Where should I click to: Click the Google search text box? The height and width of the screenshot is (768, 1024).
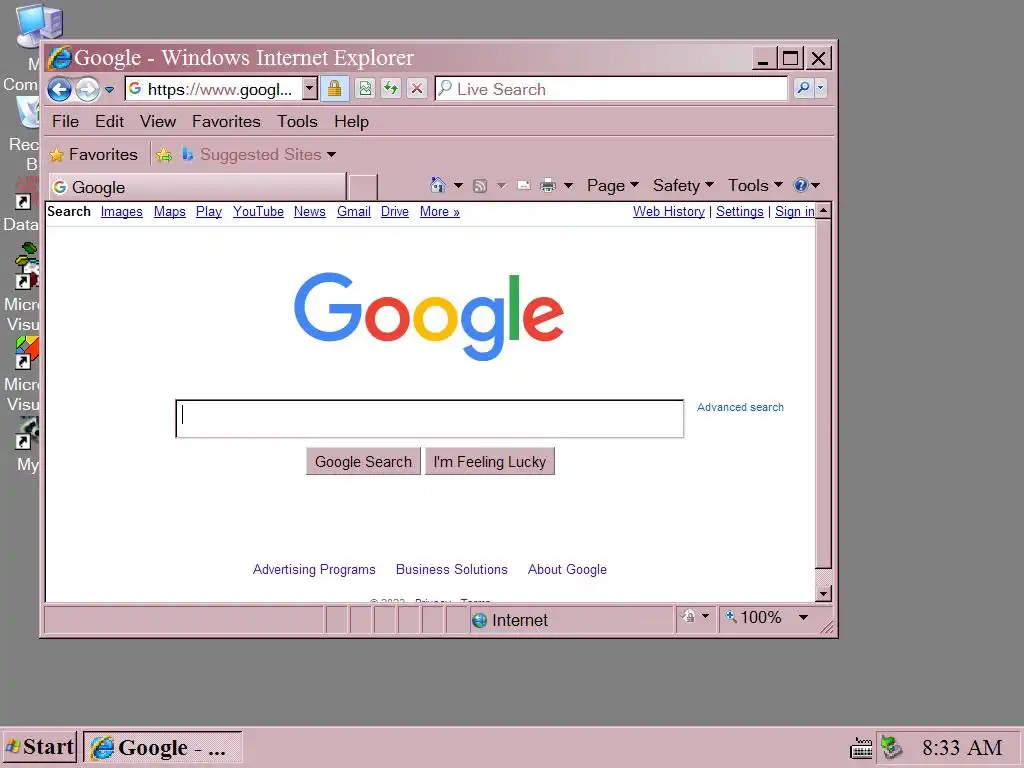(x=430, y=419)
